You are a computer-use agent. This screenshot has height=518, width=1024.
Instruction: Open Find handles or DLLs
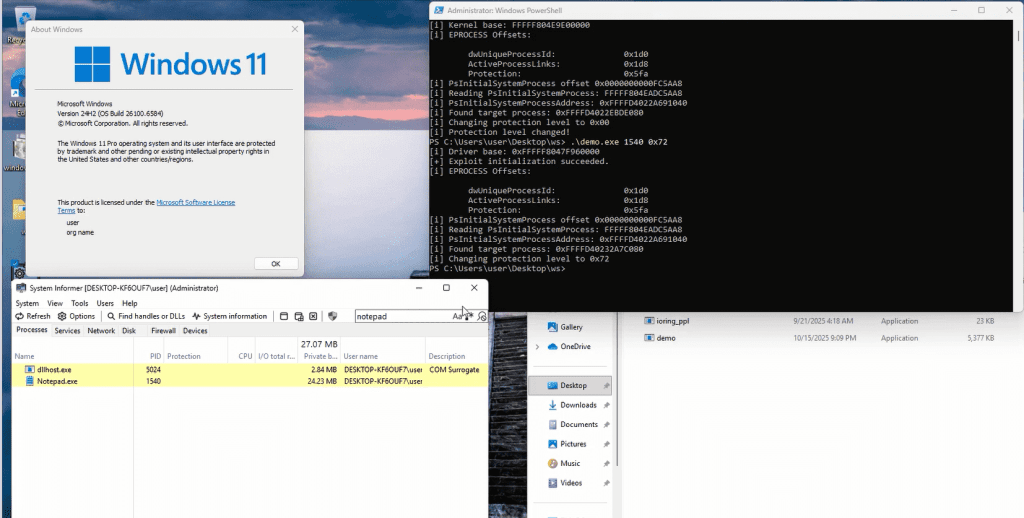146,316
